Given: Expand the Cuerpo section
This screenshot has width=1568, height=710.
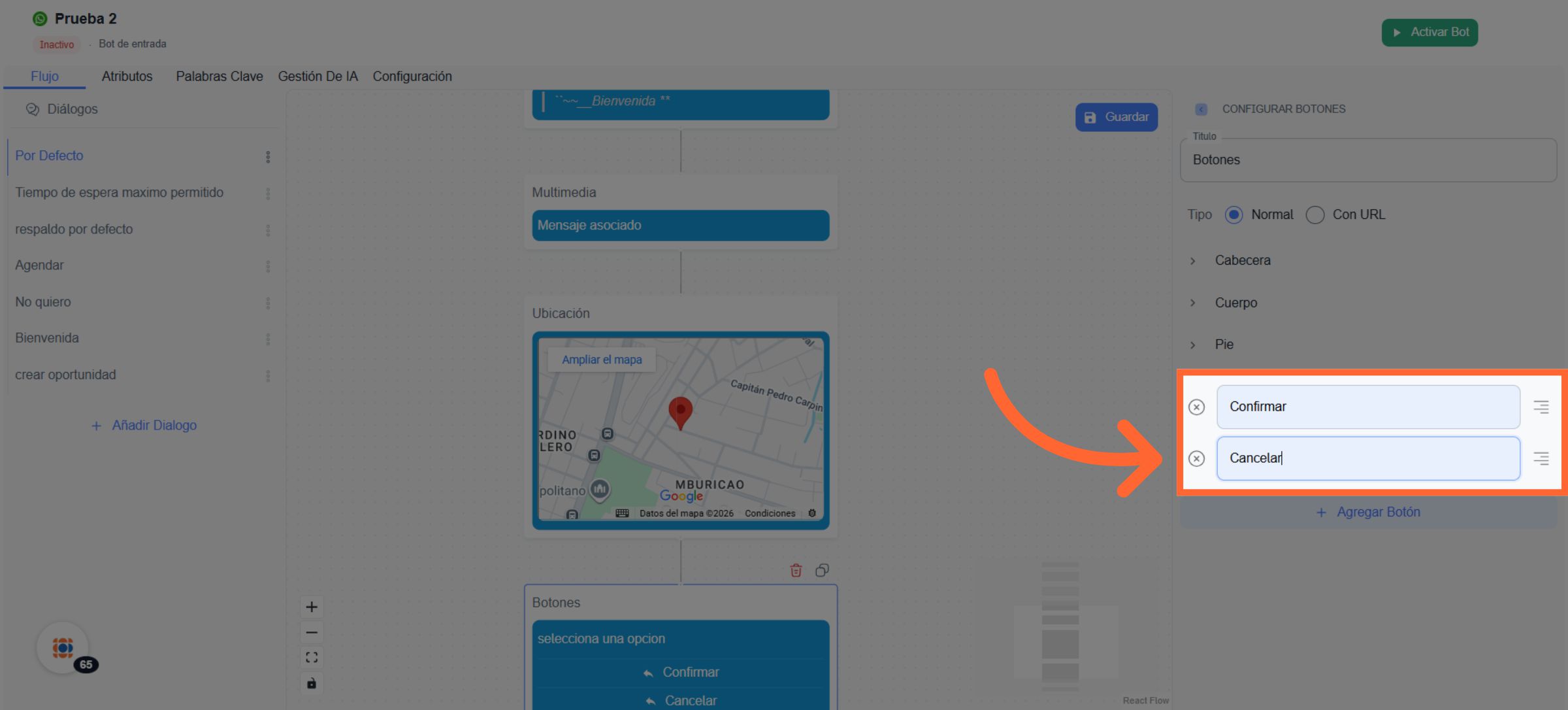Looking at the screenshot, I should (x=1235, y=303).
